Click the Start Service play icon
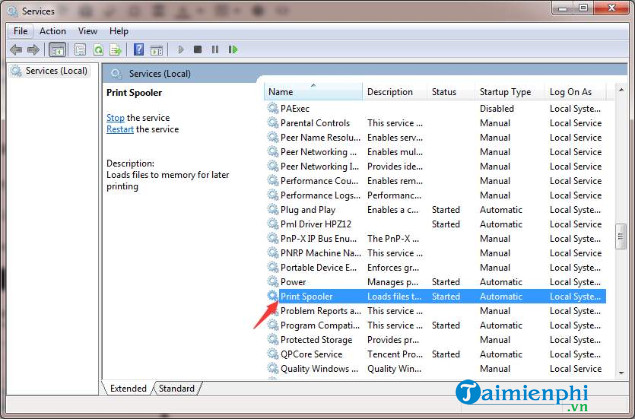Viewport: 635px width, 420px height. click(x=181, y=49)
